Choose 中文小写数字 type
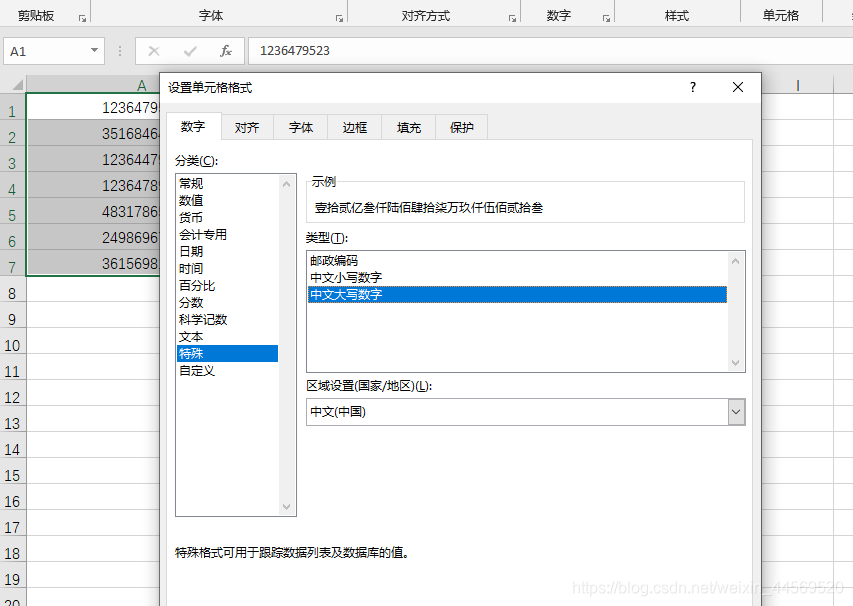 pos(517,277)
